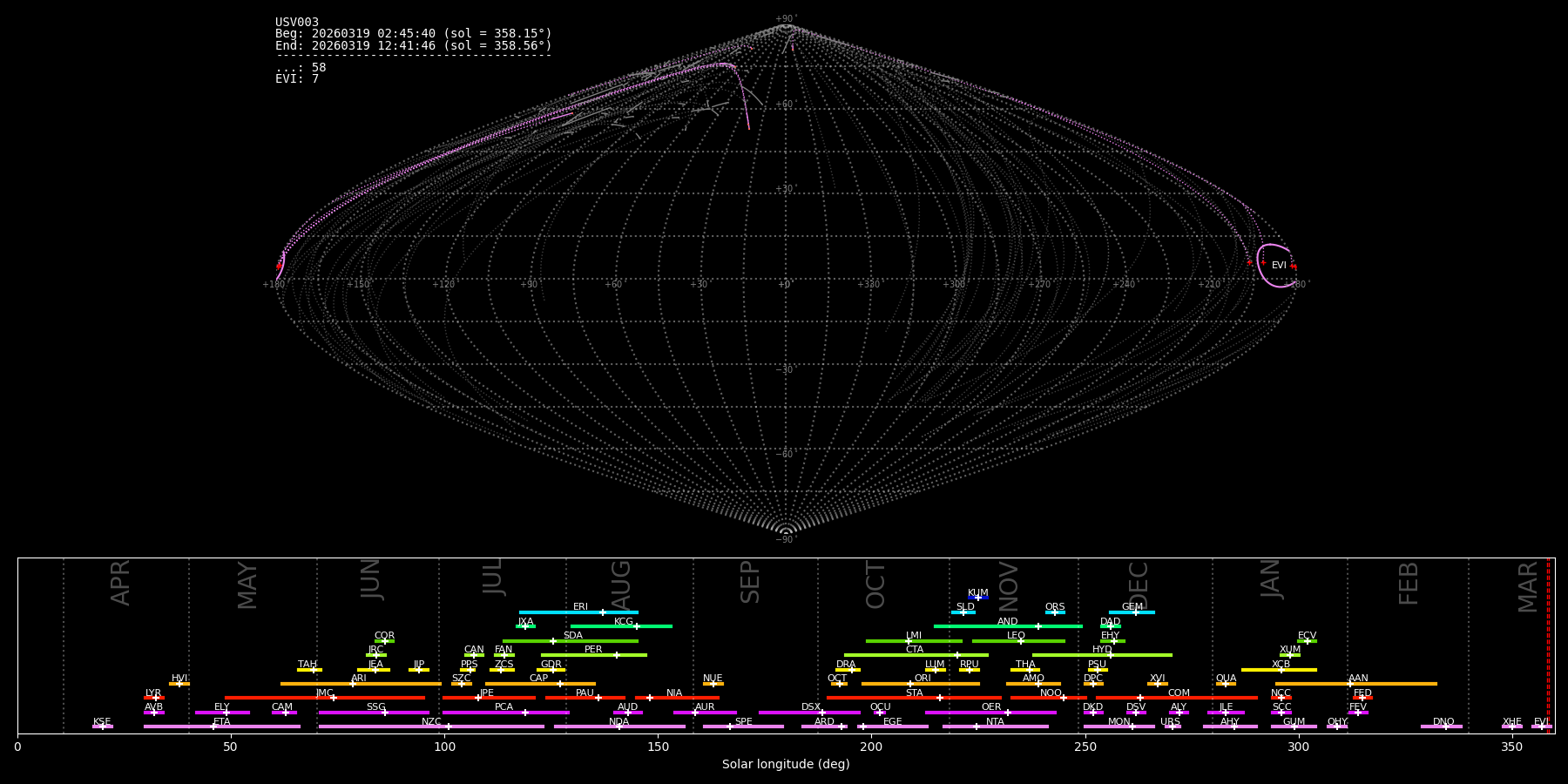Image resolution: width=1568 pixels, height=784 pixels.
Task: Click the dark blue KUM activity bar
Action: [978, 598]
